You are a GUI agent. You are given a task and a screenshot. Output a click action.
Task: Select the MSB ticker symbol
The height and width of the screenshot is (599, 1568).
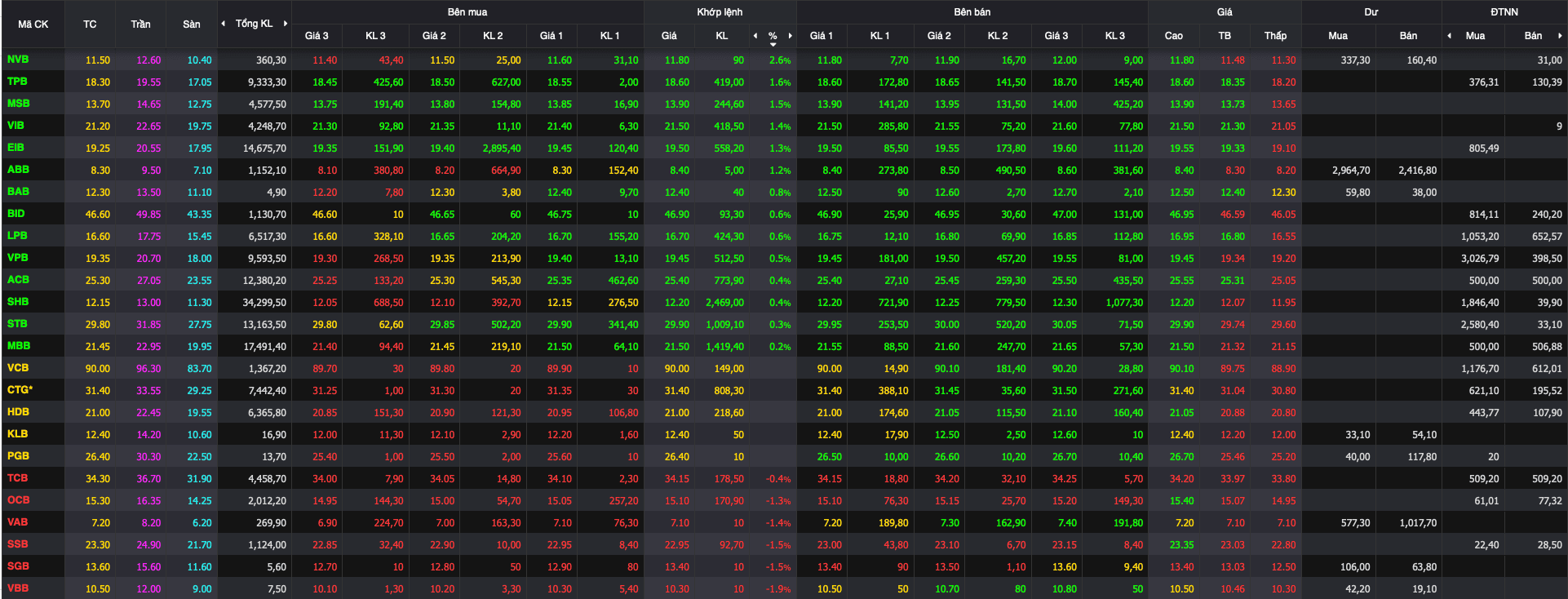18,104
